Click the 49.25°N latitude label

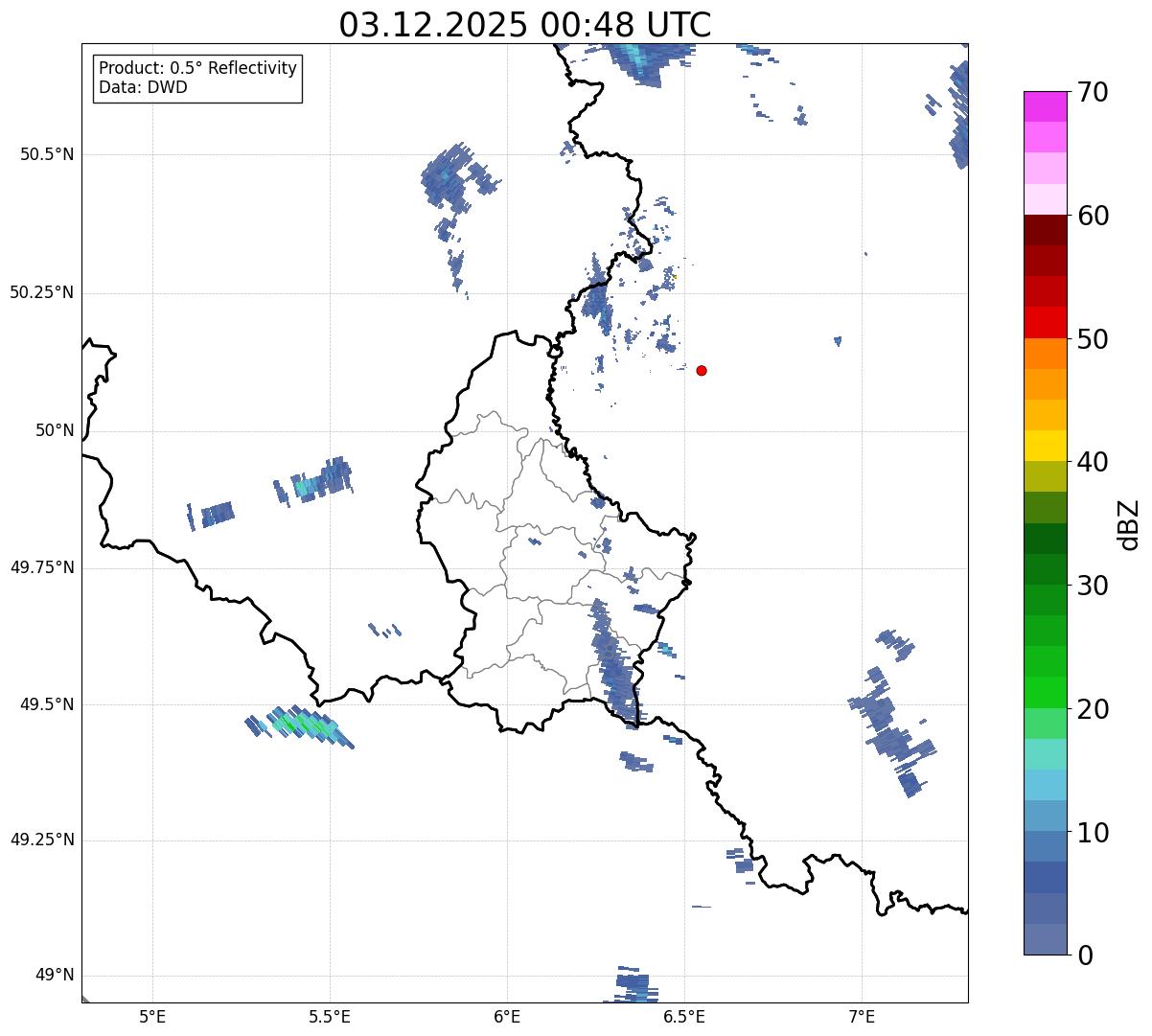(x=42, y=840)
